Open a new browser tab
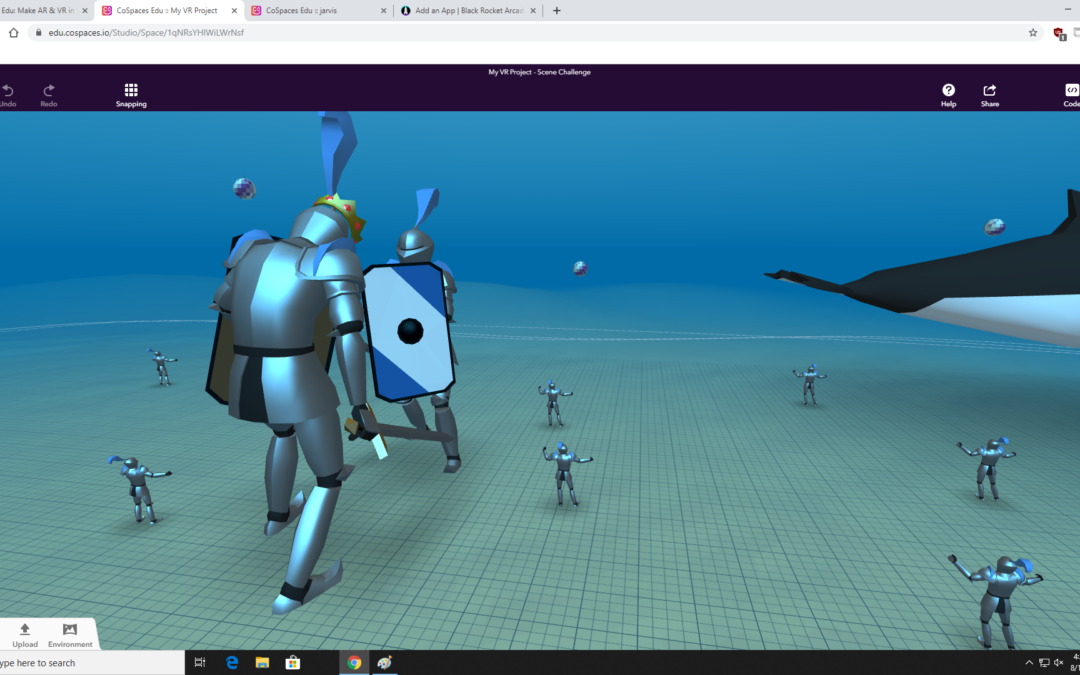1080x675 pixels. tap(557, 10)
